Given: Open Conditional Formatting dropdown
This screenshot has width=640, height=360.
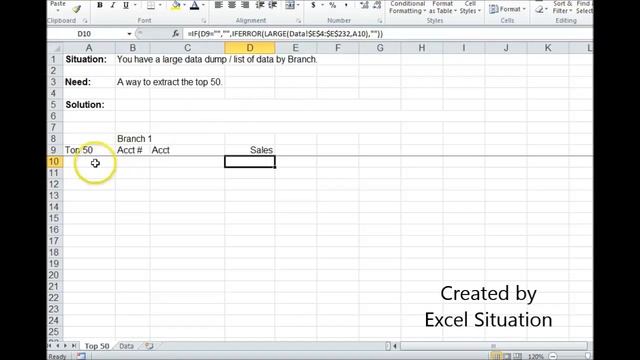Looking at the screenshot, I should pos(407,7).
